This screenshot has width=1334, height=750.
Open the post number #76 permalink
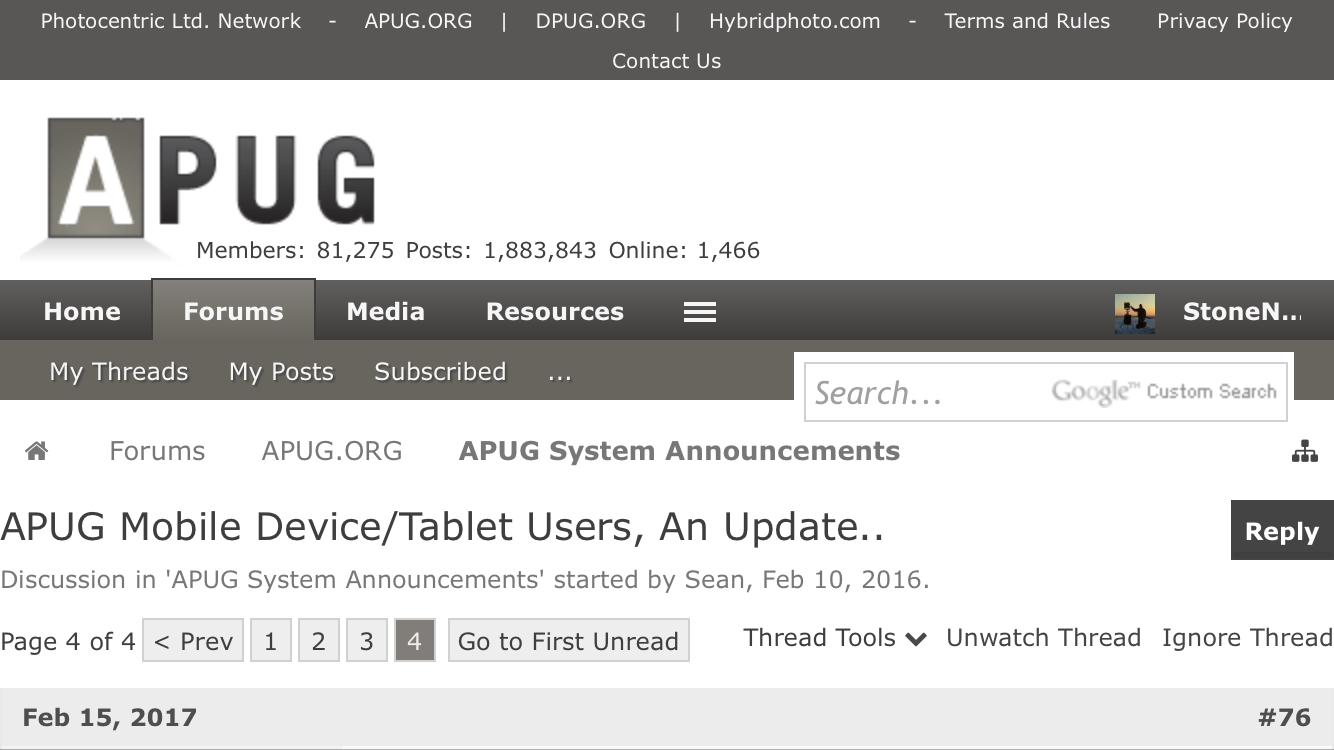point(1284,717)
